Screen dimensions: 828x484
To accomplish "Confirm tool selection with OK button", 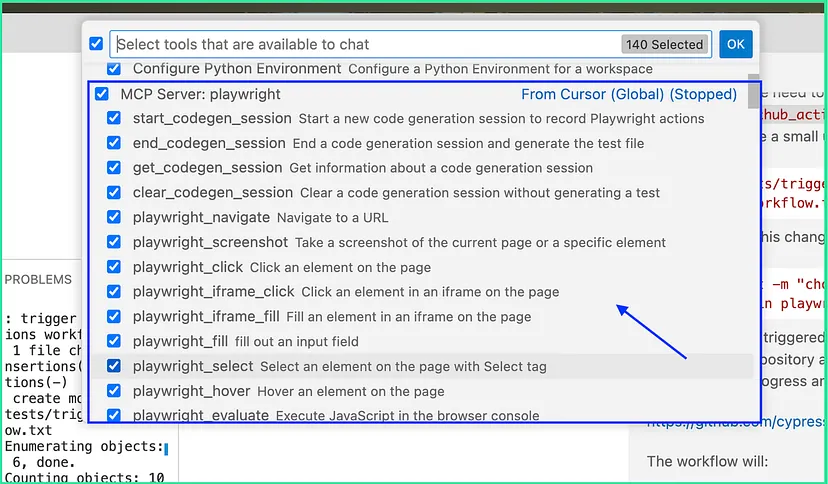I will (736, 44).
